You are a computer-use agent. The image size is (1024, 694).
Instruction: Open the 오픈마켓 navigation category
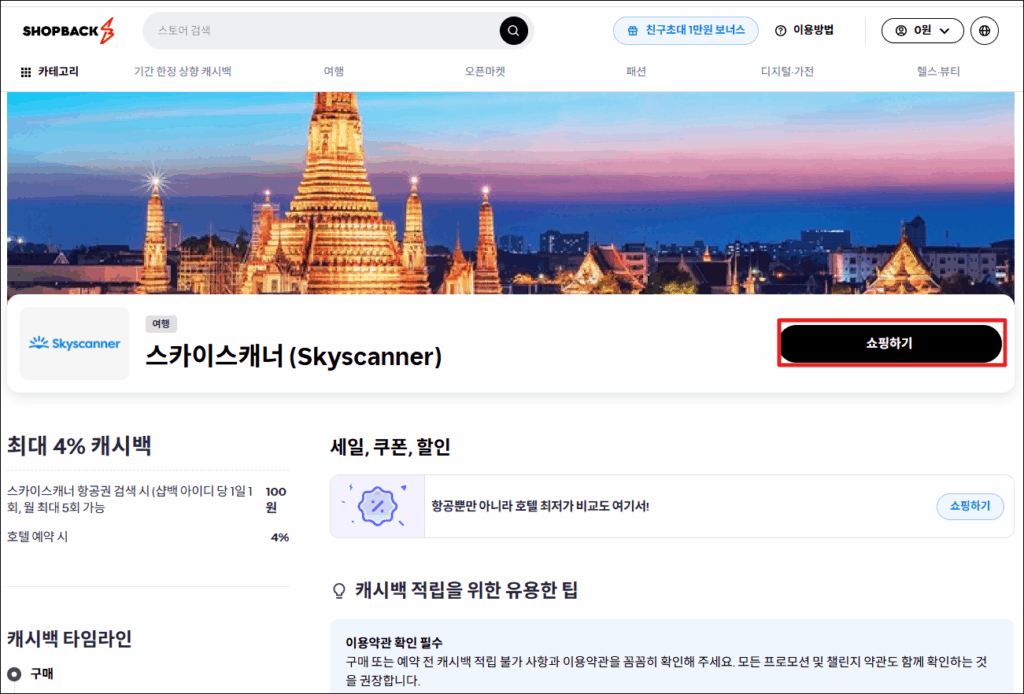485,72
